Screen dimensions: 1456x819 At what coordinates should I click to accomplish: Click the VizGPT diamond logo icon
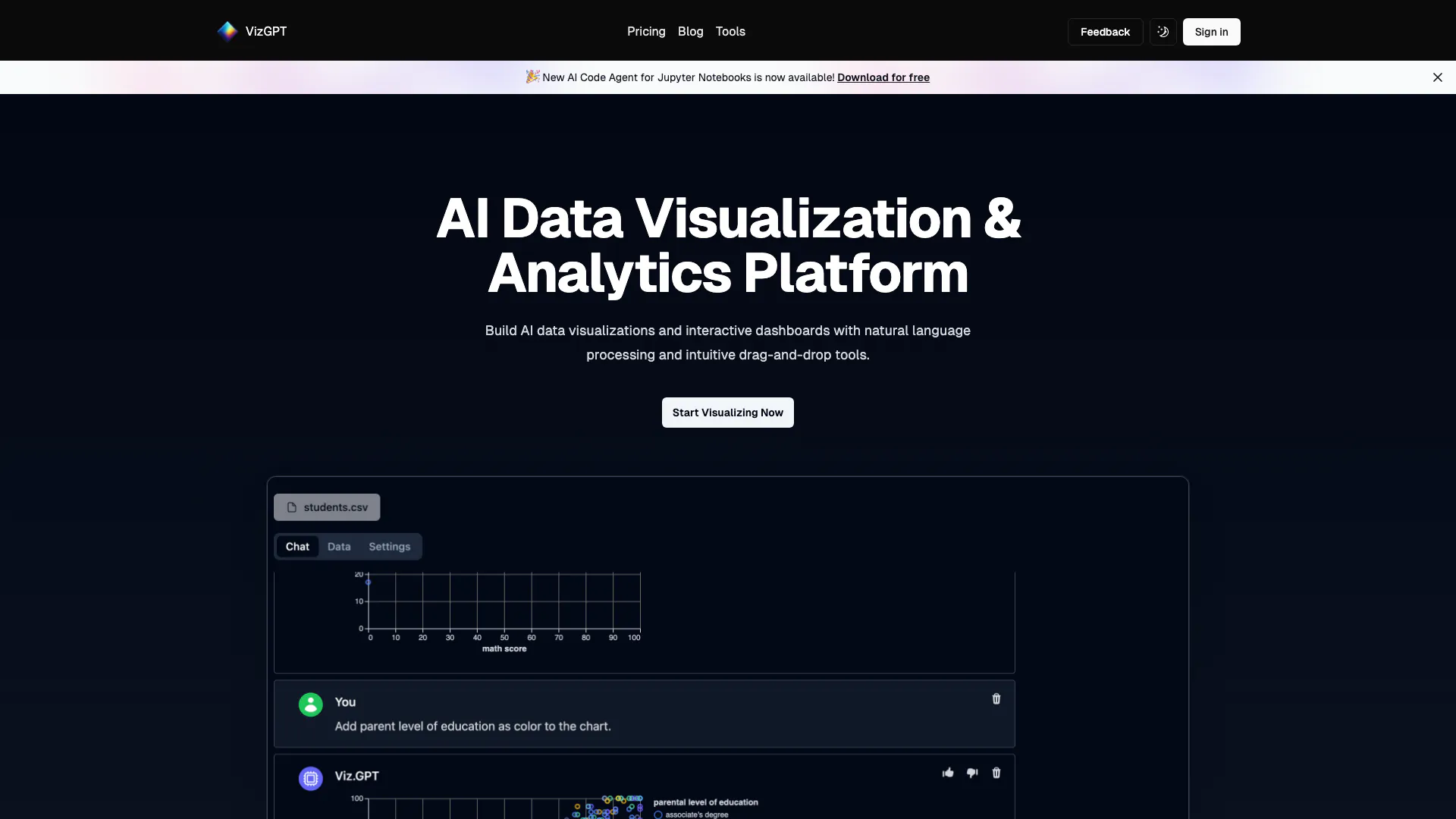click(x=227, y=31)
